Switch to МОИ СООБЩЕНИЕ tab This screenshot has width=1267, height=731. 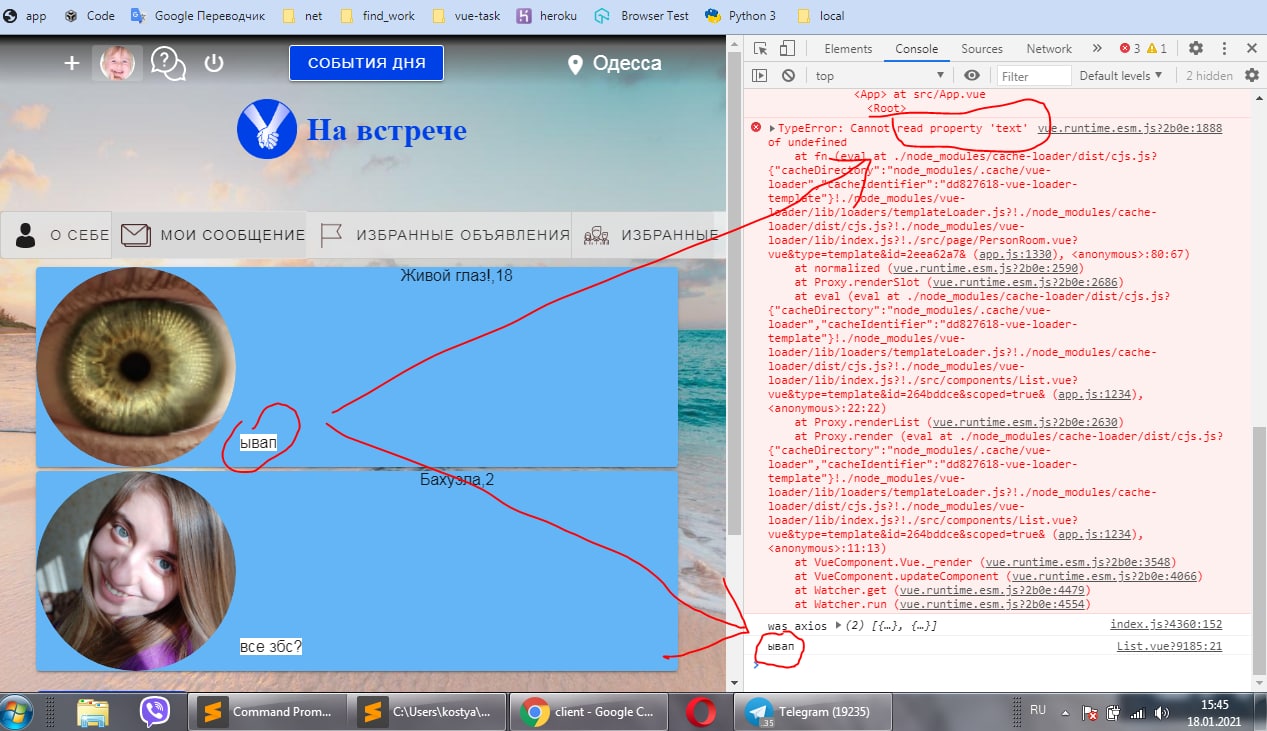point(212,235)
